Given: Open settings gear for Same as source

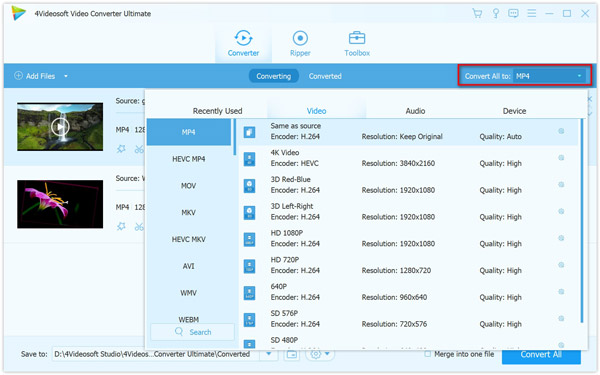Looking at the screenshot, I should 561,131.
